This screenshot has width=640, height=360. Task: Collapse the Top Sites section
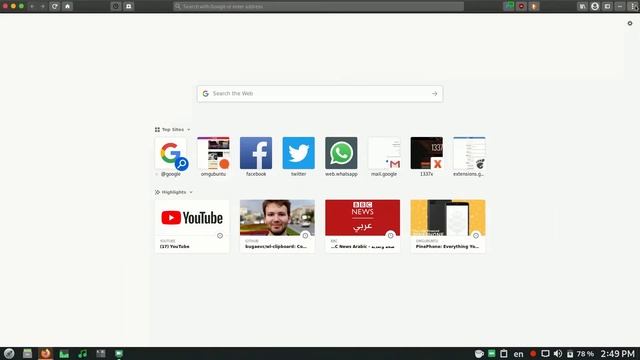(x=189, y=130)
